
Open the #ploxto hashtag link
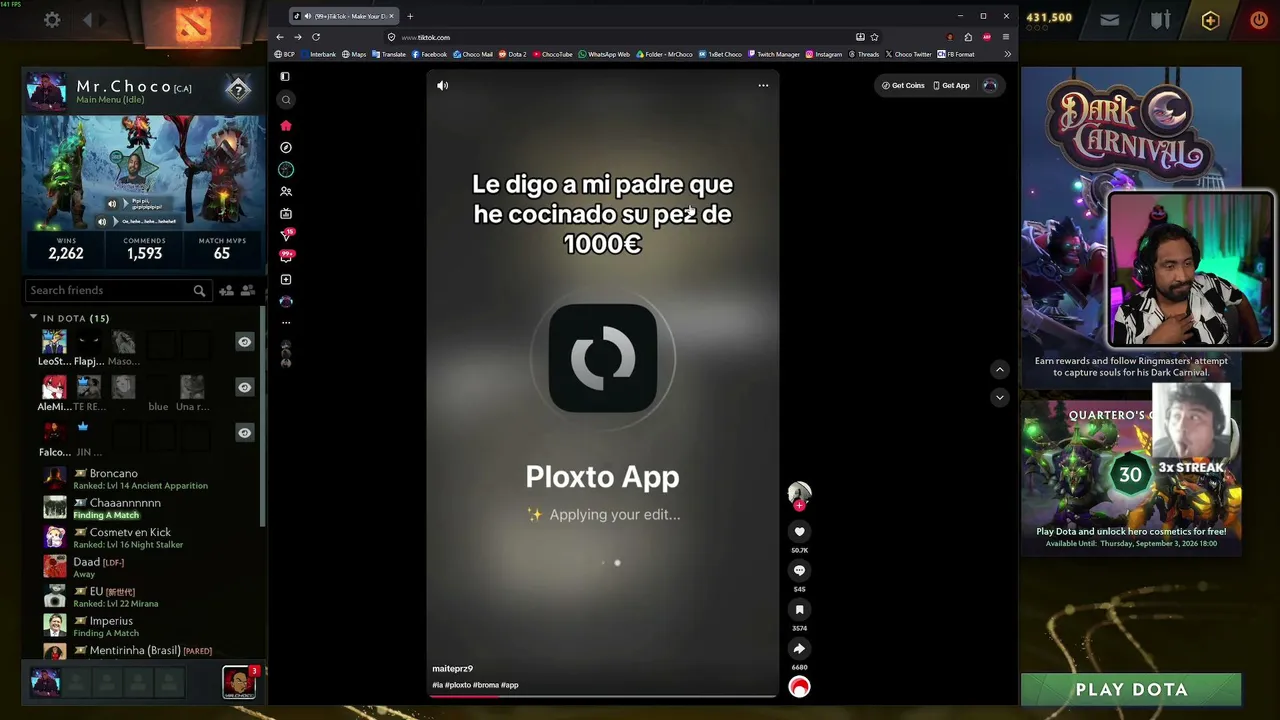[x=458, y=685]
